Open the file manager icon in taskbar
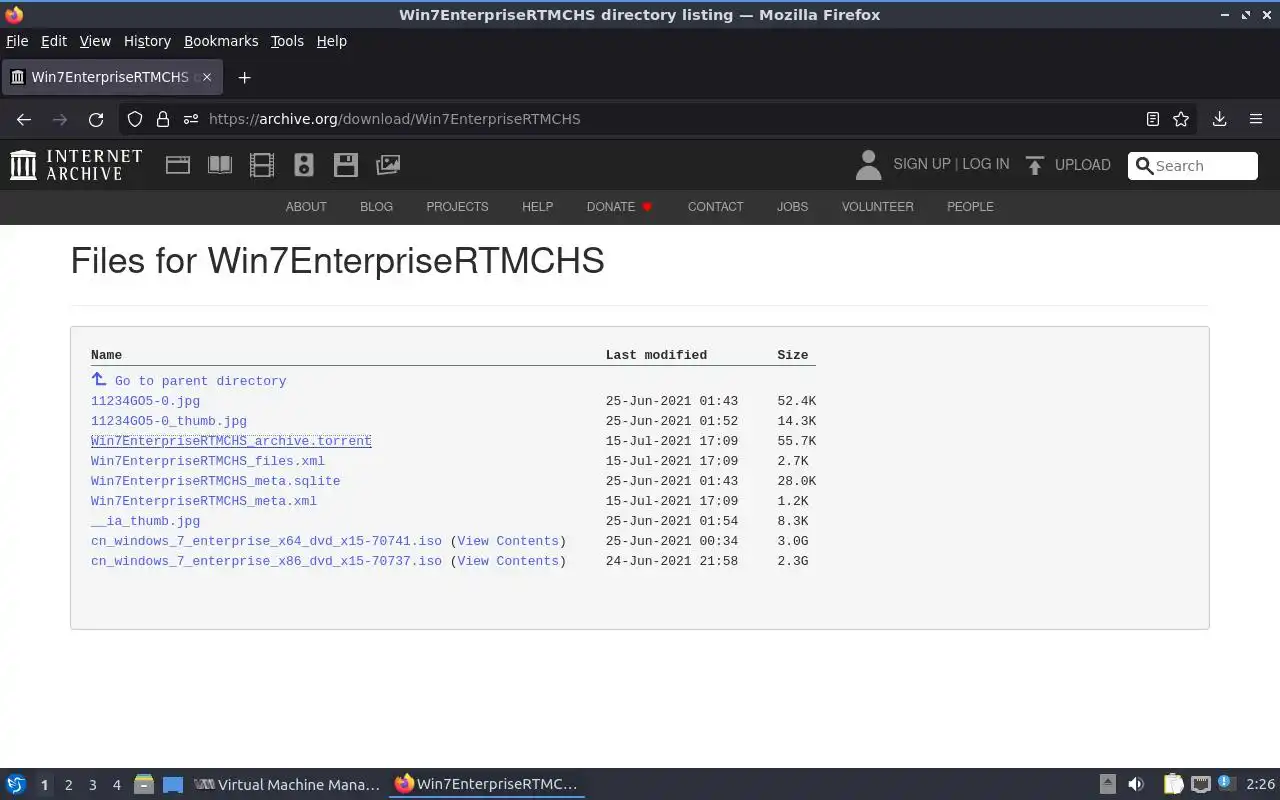1280x800 pixels. coord(144,785)
